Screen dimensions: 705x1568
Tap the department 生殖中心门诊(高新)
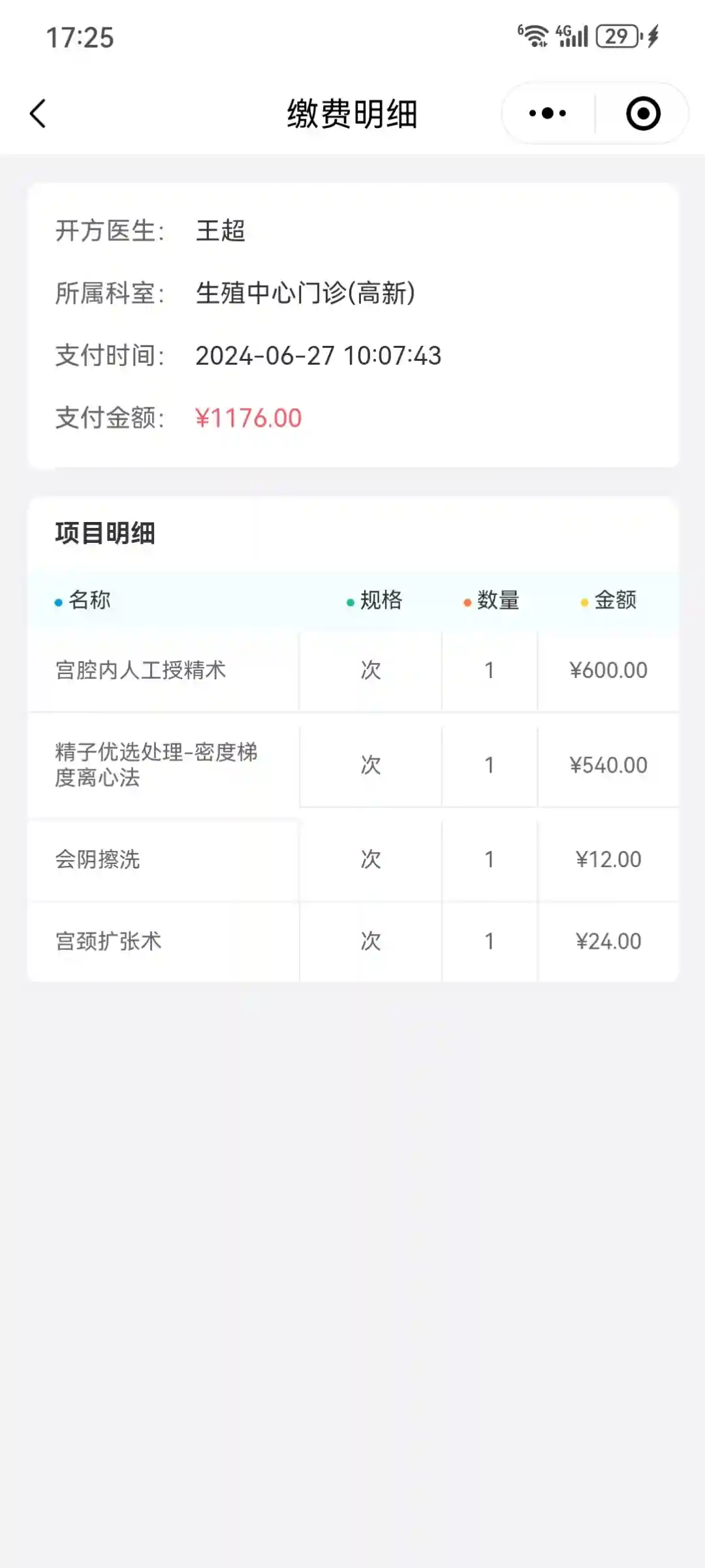coord(305,293)
